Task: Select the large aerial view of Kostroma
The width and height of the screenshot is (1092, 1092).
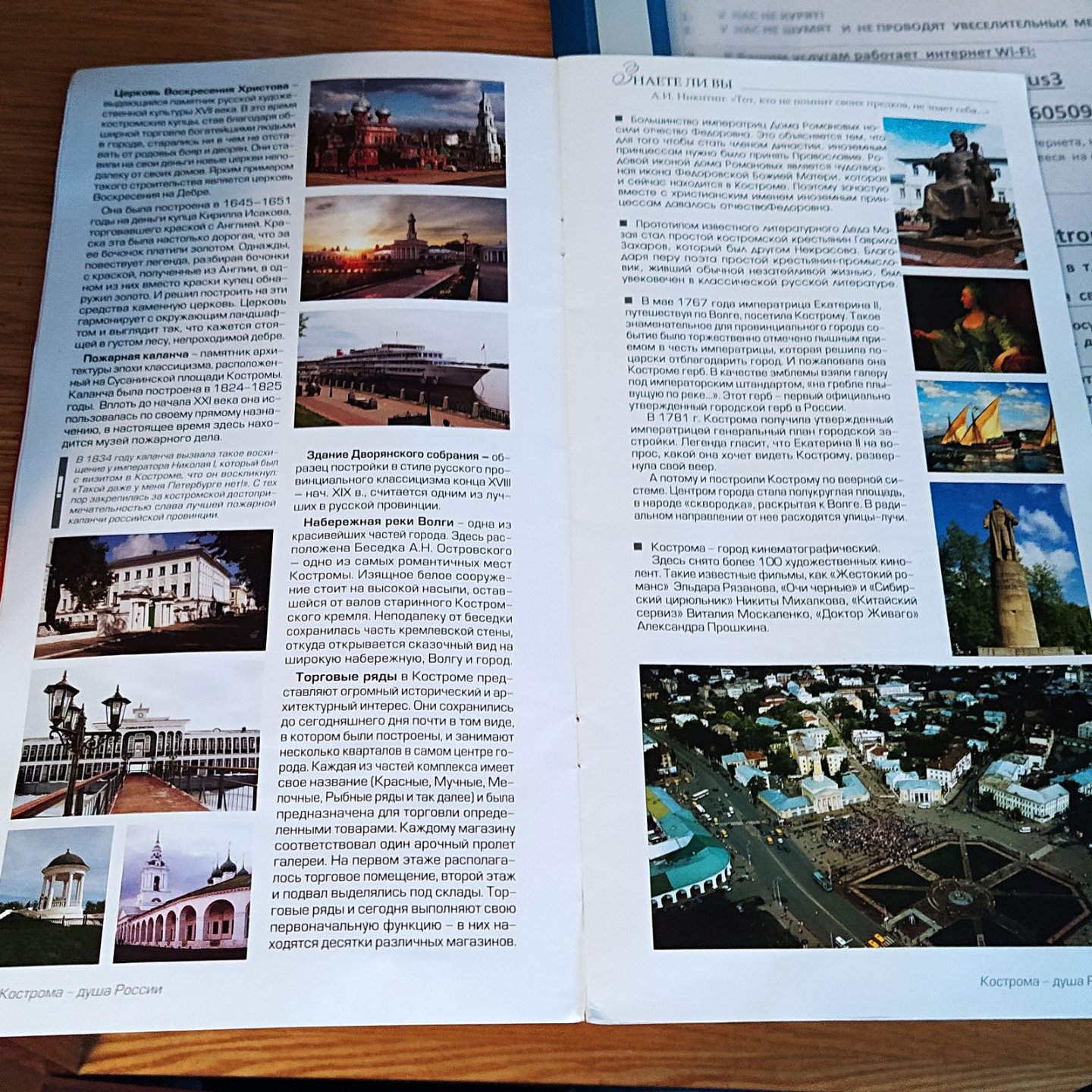Action: pyautogui.click(x=866, y=806)
